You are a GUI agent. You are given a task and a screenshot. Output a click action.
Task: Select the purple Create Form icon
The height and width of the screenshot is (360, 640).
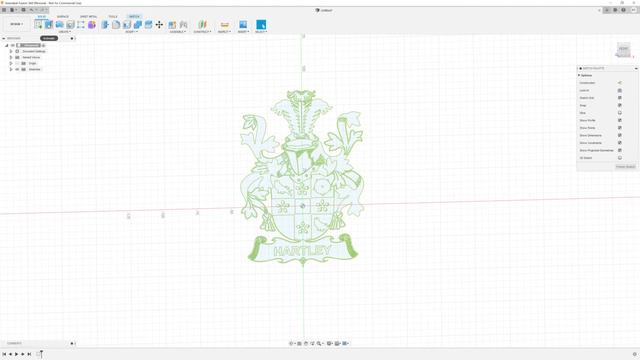[92, 24]
